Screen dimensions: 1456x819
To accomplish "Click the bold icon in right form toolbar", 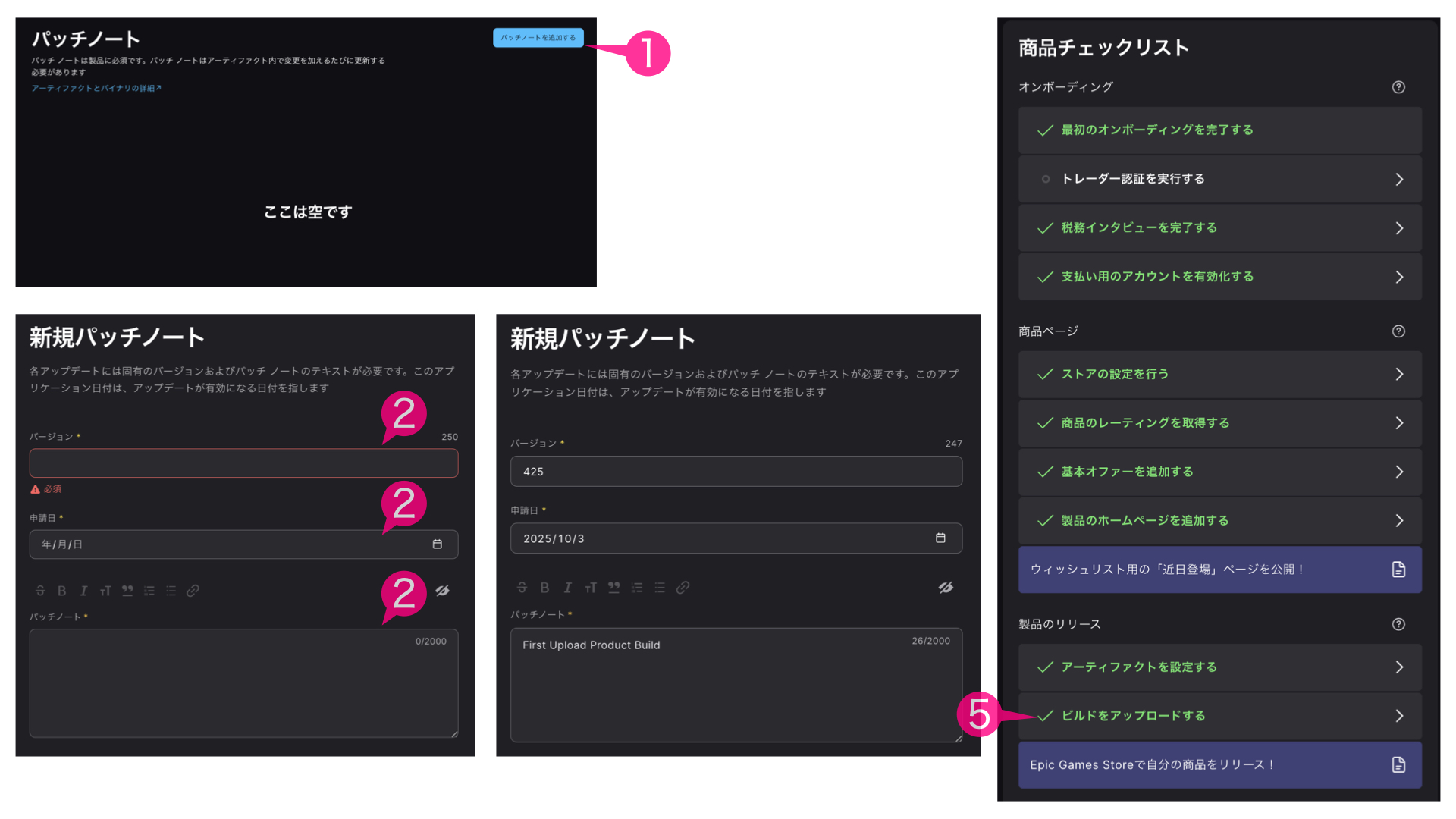I will [x=544, y=588].
